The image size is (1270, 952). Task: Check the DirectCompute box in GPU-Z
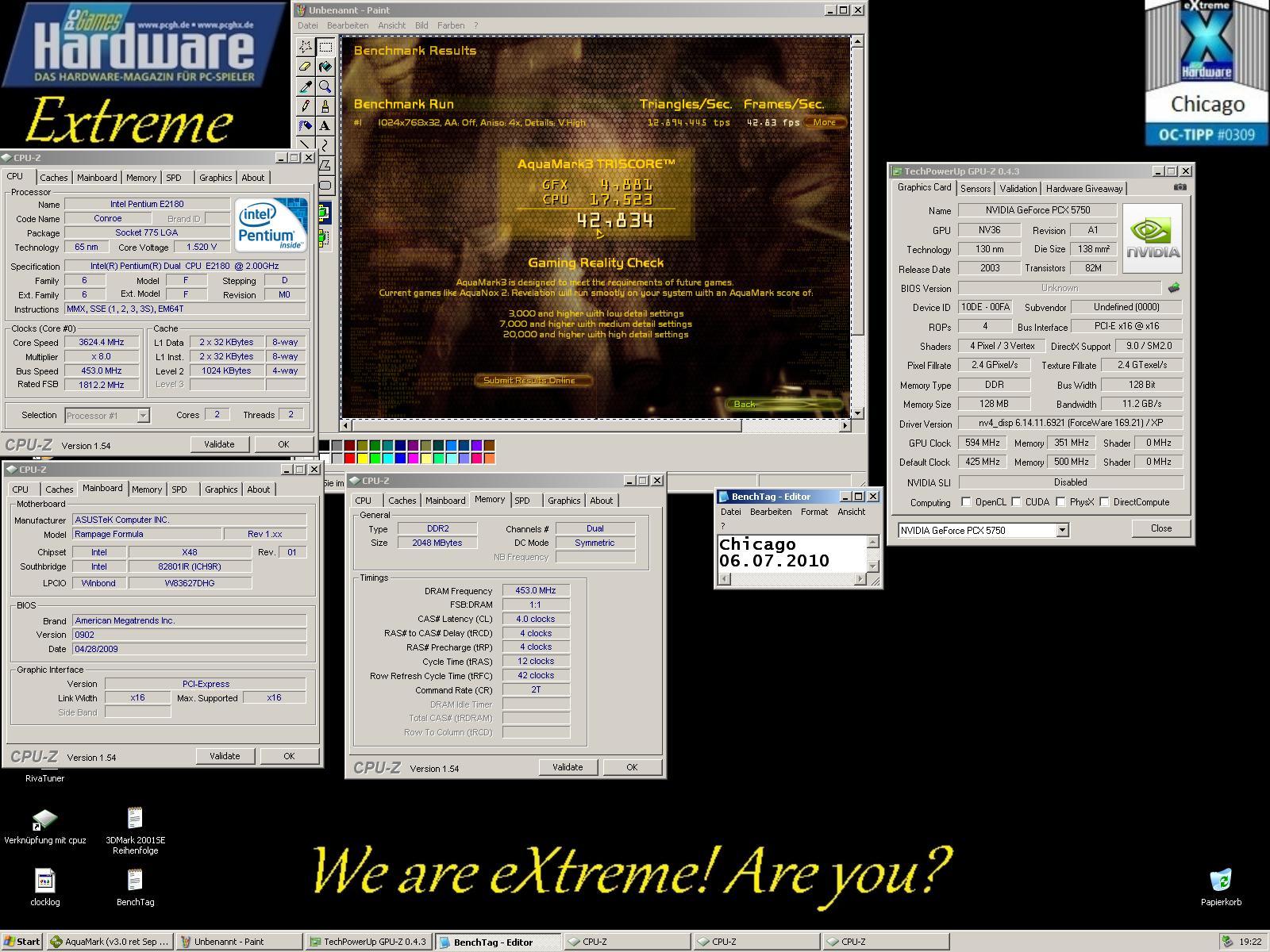[x=1104, y=502]
